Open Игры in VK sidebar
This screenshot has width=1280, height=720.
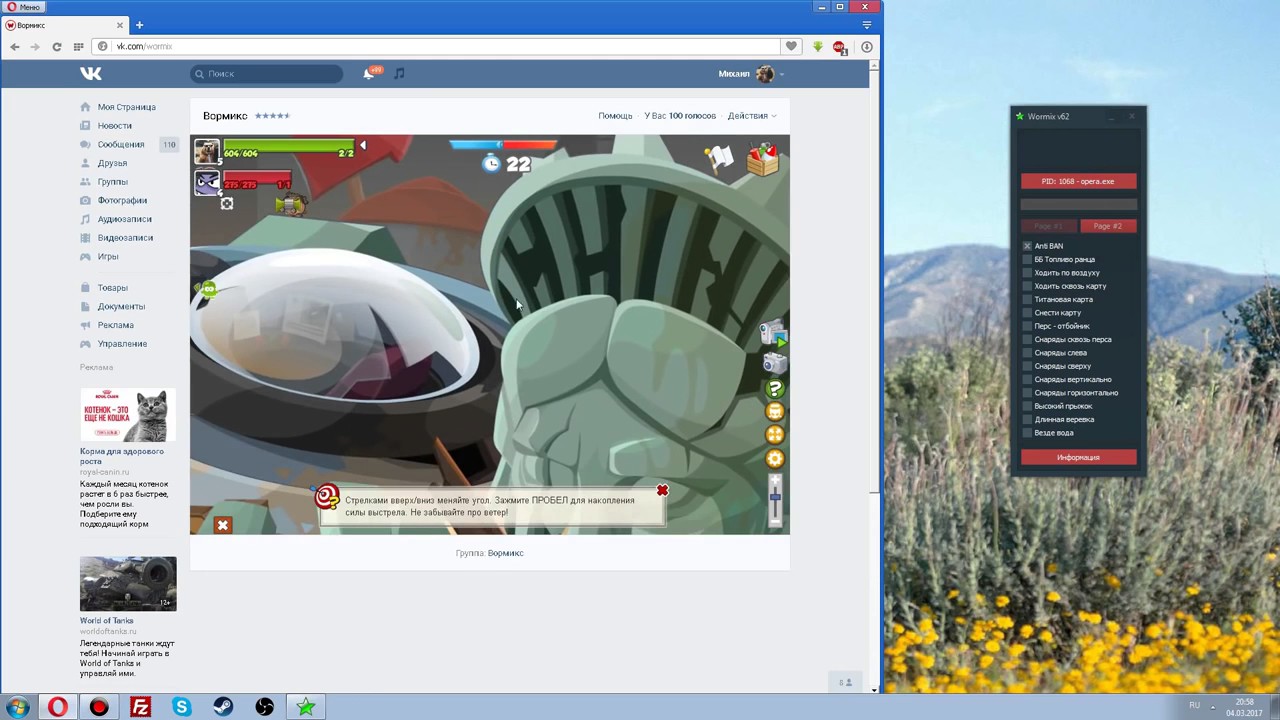(107, 257)
